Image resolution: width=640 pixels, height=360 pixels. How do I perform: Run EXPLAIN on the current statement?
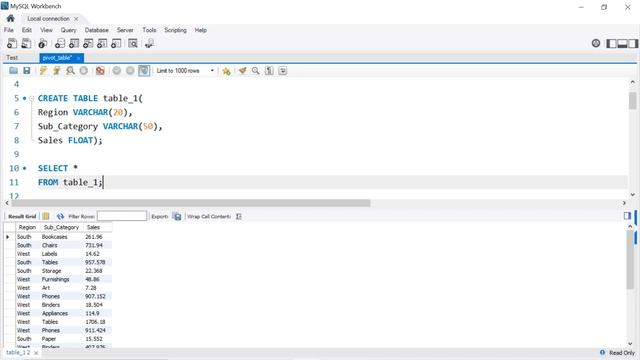[70, 71]
